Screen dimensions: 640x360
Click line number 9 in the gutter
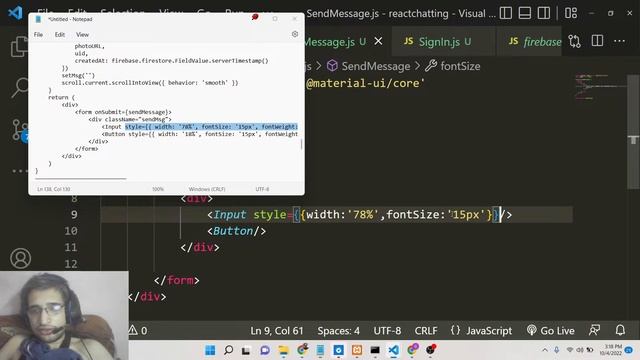74,215
